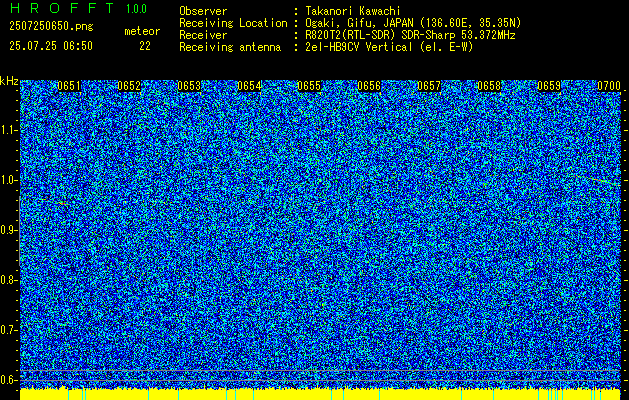This screenshot has width=629, height=400.
Task: Click the Observer field label
Action: (203, 11)
